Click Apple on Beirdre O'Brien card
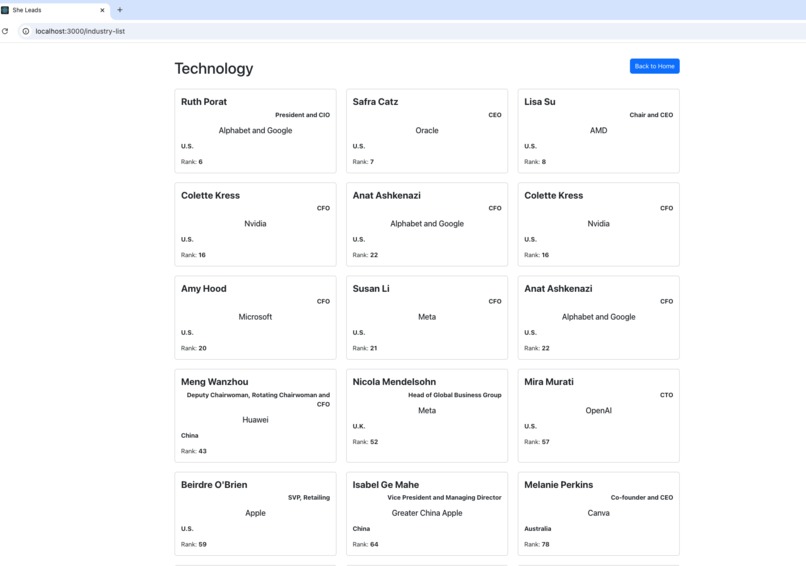This screenshot has height=566, width=806. pyautogui.click(x=255, y=513)
